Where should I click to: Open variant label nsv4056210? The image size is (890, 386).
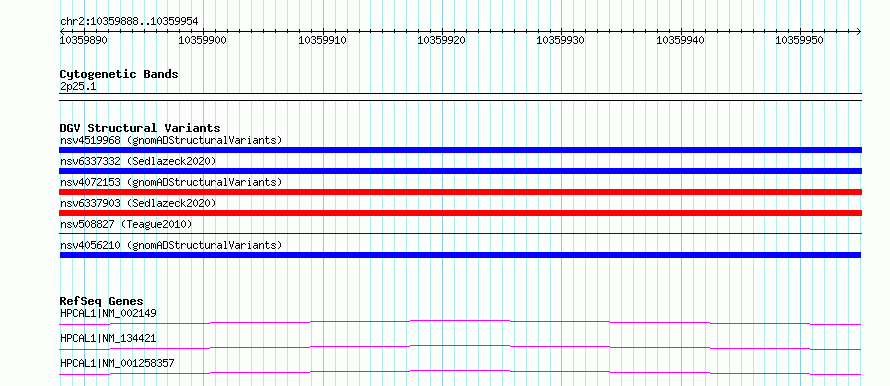coord(171,245)
